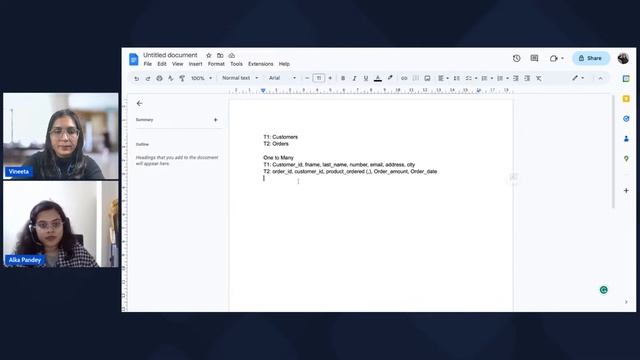This screenshot has height=360, width=640.
Task: Open the text alignment dropdown
Action: (x=443, y=78)
